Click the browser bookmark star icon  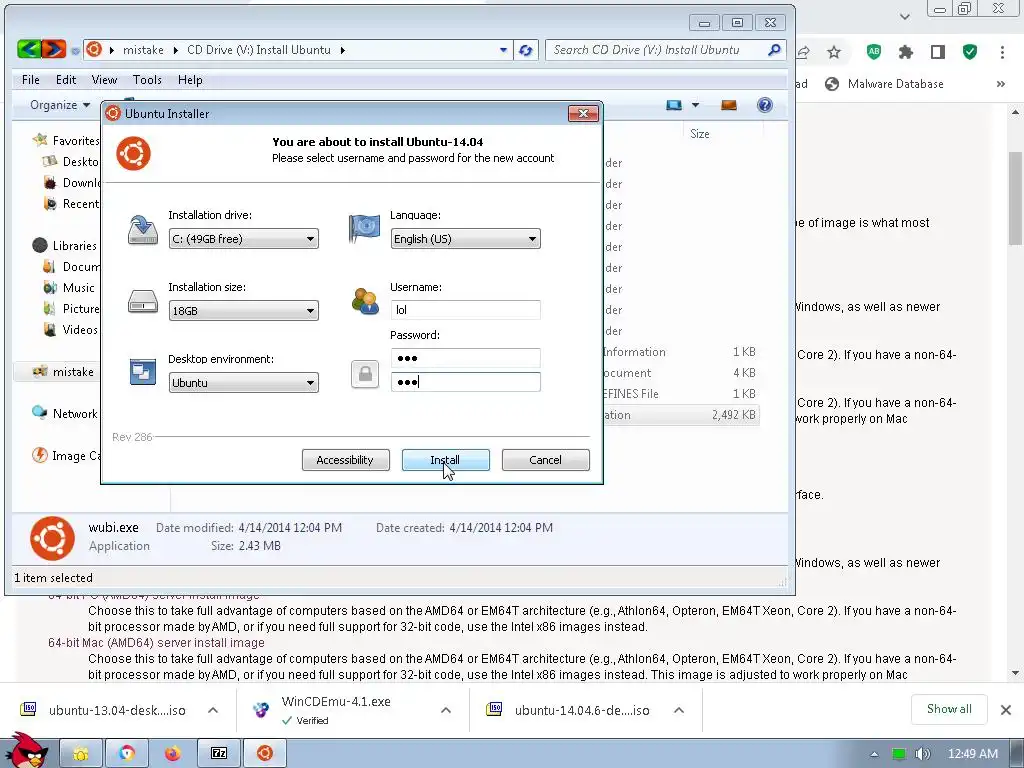point(834,52)
